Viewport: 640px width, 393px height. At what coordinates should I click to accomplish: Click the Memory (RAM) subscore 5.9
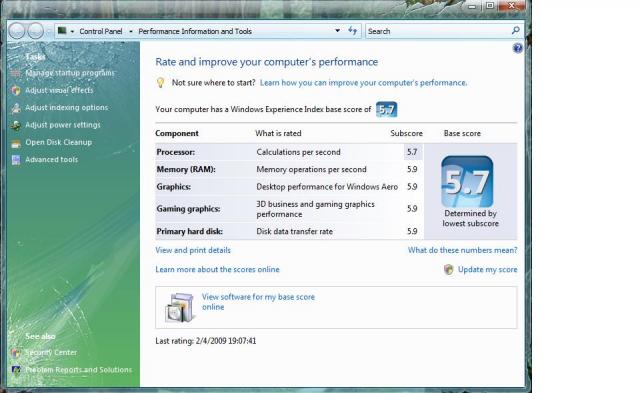(x=412, y=169)
